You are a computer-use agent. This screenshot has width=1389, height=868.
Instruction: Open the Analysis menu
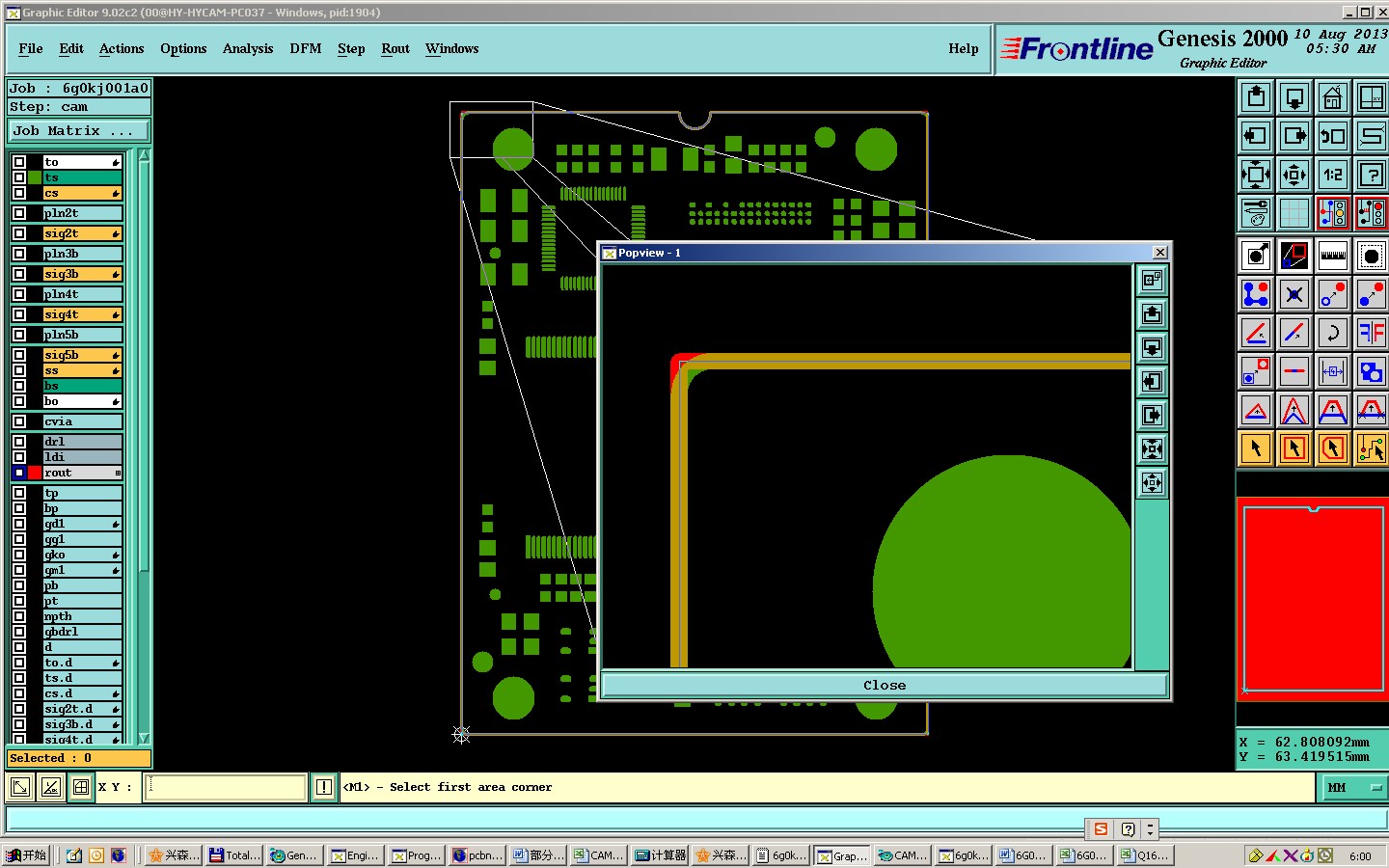coord(248,49)
